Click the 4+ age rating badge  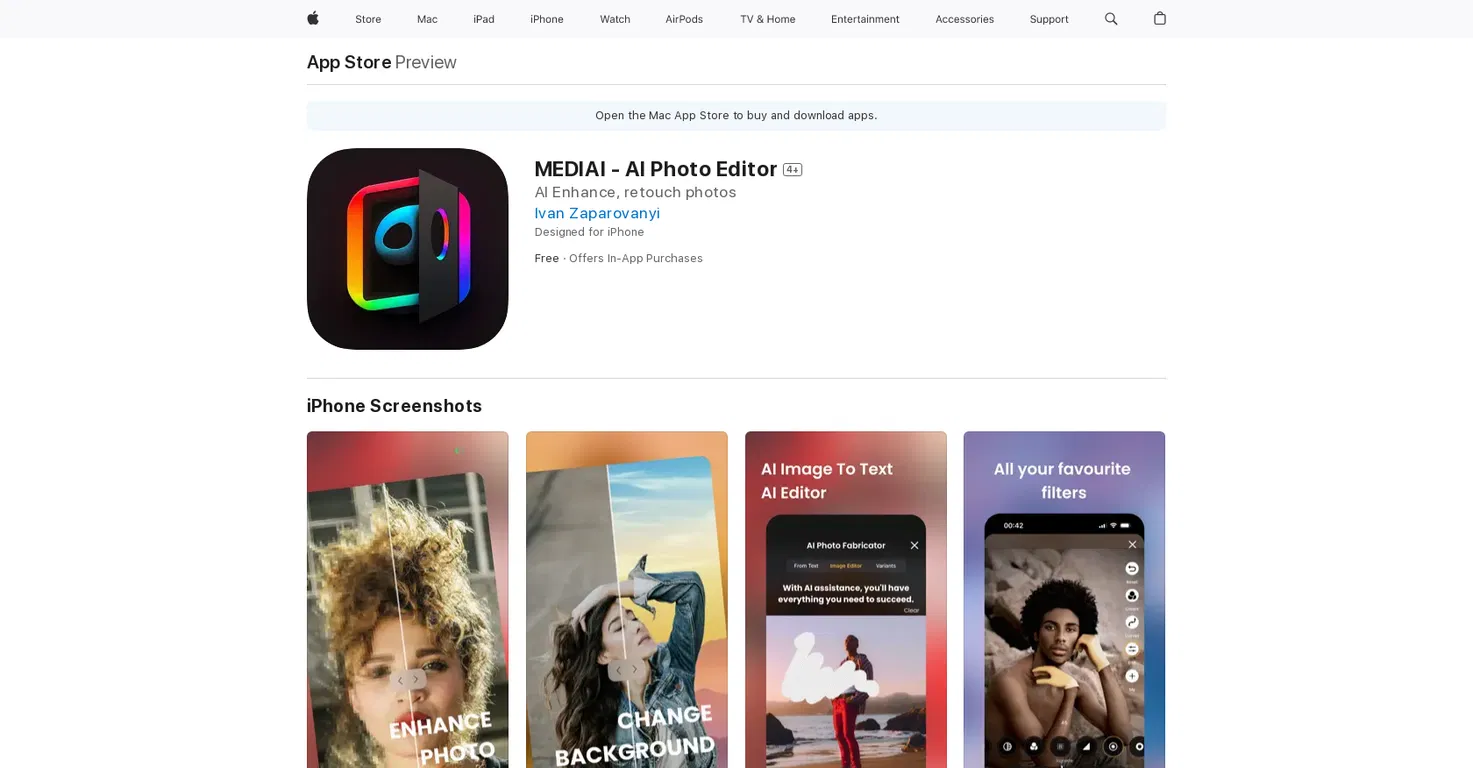(x=792, y=170)
